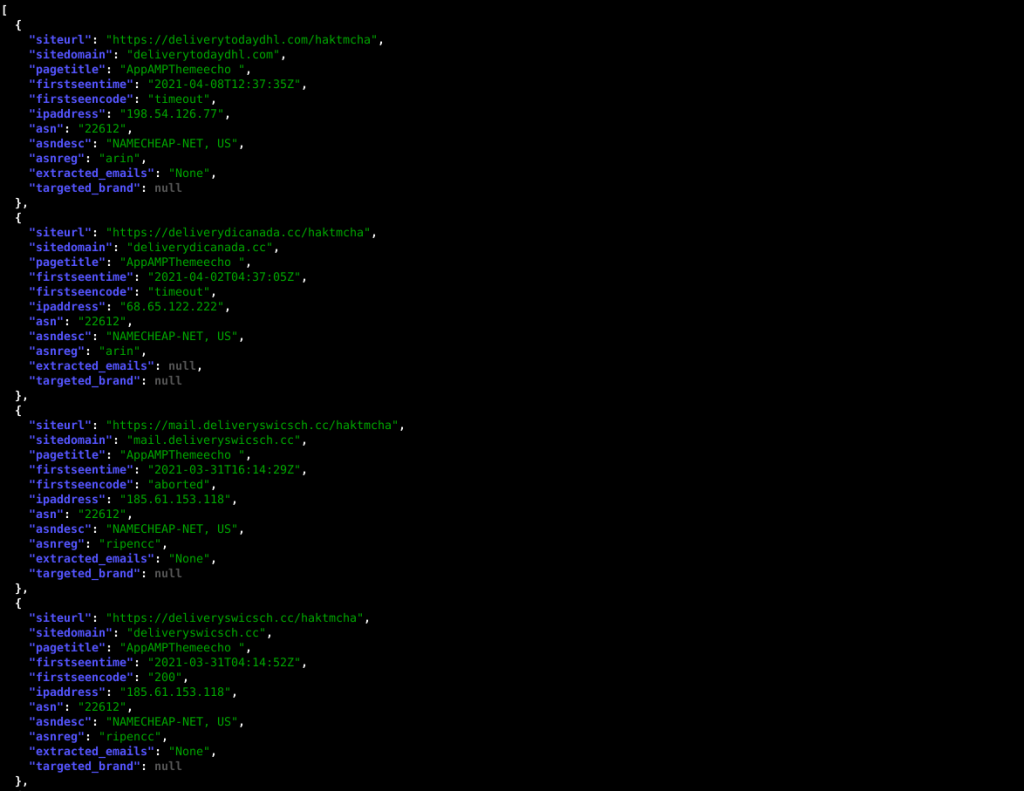The height and width of the screenshot is (791, 1024).
Task: Click sitedomain value "deliverydicanada.cc"
Action: pyautogui.click(x=200, y=248)
